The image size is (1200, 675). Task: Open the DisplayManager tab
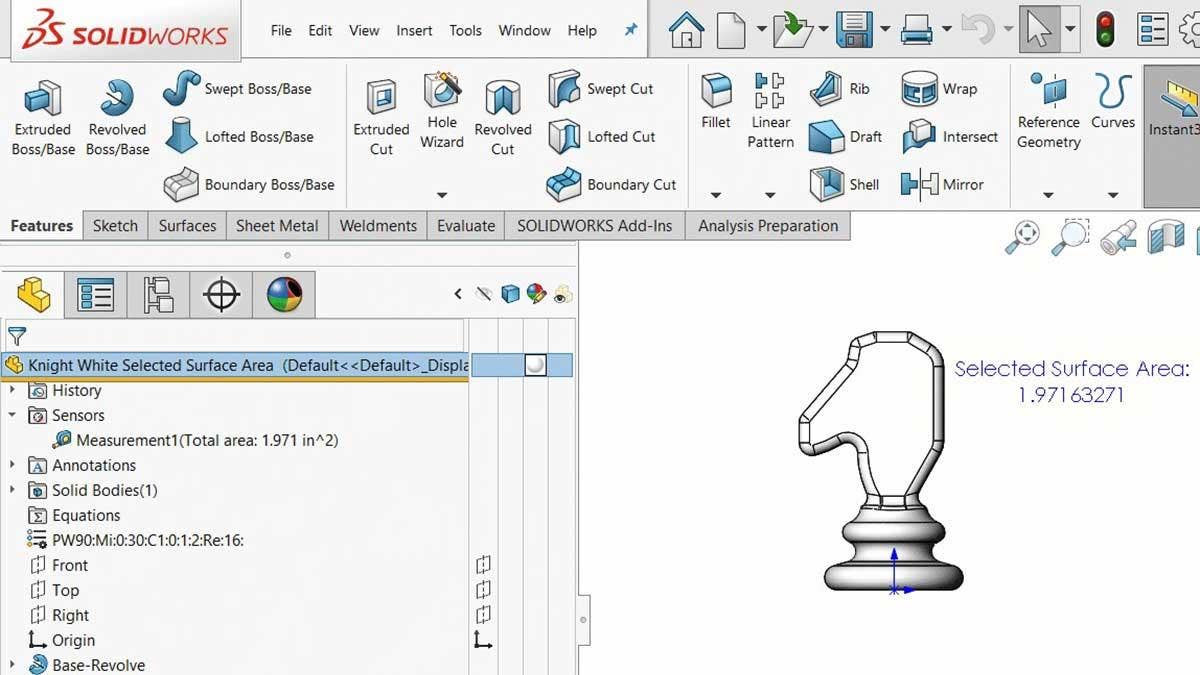click(284, 295)
